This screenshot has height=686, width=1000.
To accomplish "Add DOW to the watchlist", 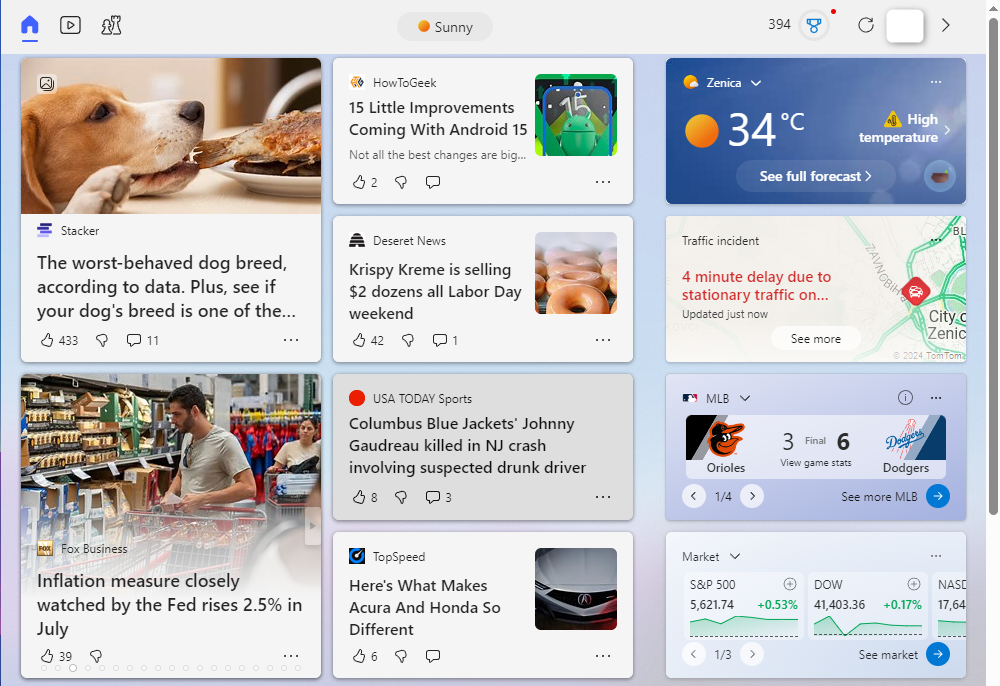I will 914,584.
